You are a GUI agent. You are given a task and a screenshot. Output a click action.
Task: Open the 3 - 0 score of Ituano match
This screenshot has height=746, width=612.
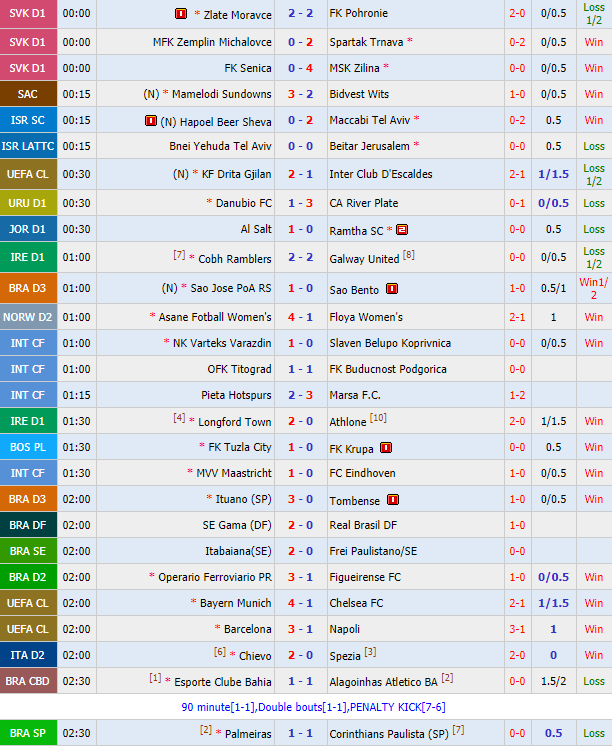[300, 500]
